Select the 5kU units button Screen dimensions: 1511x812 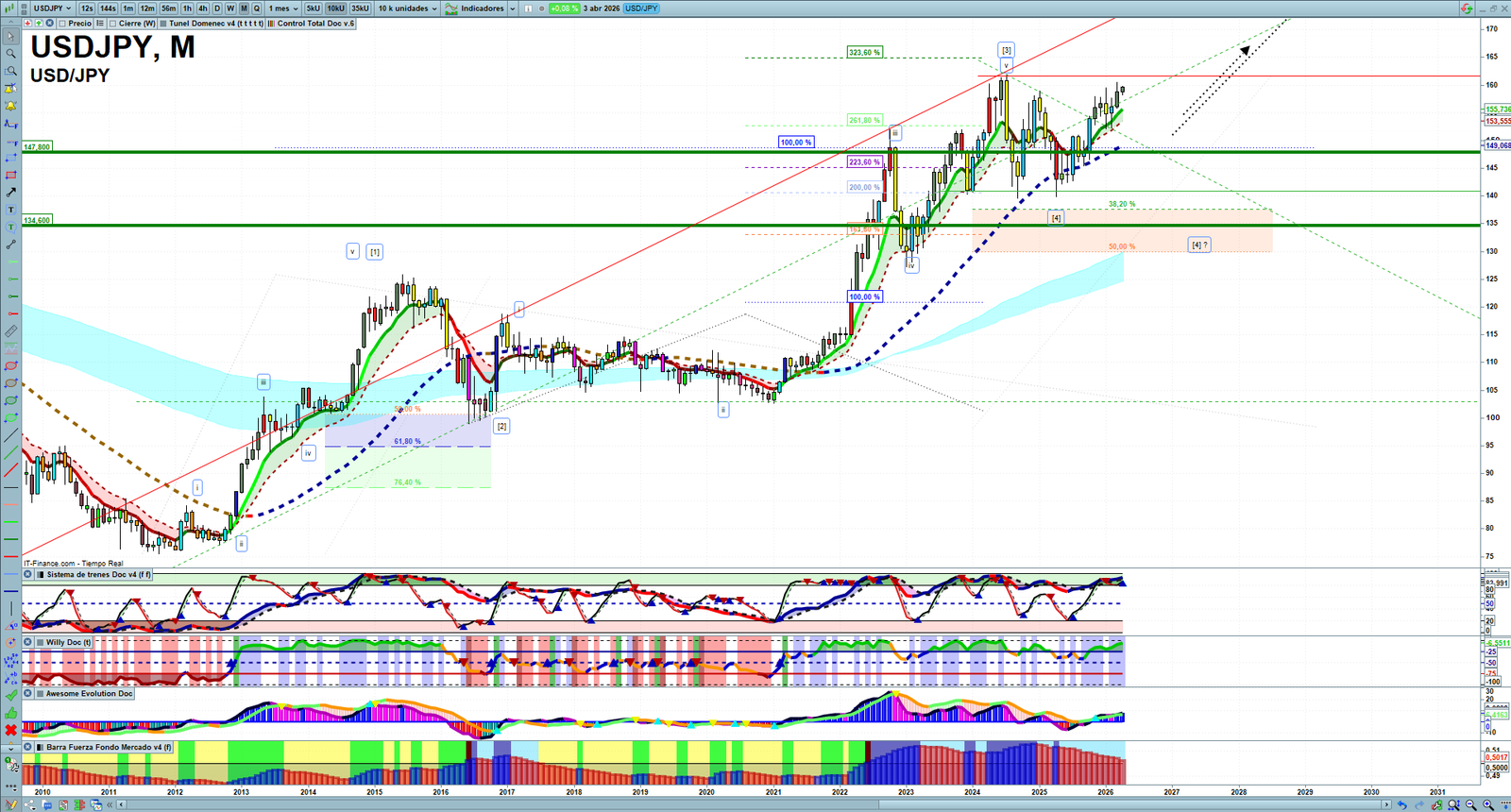[x=313, y=8]
